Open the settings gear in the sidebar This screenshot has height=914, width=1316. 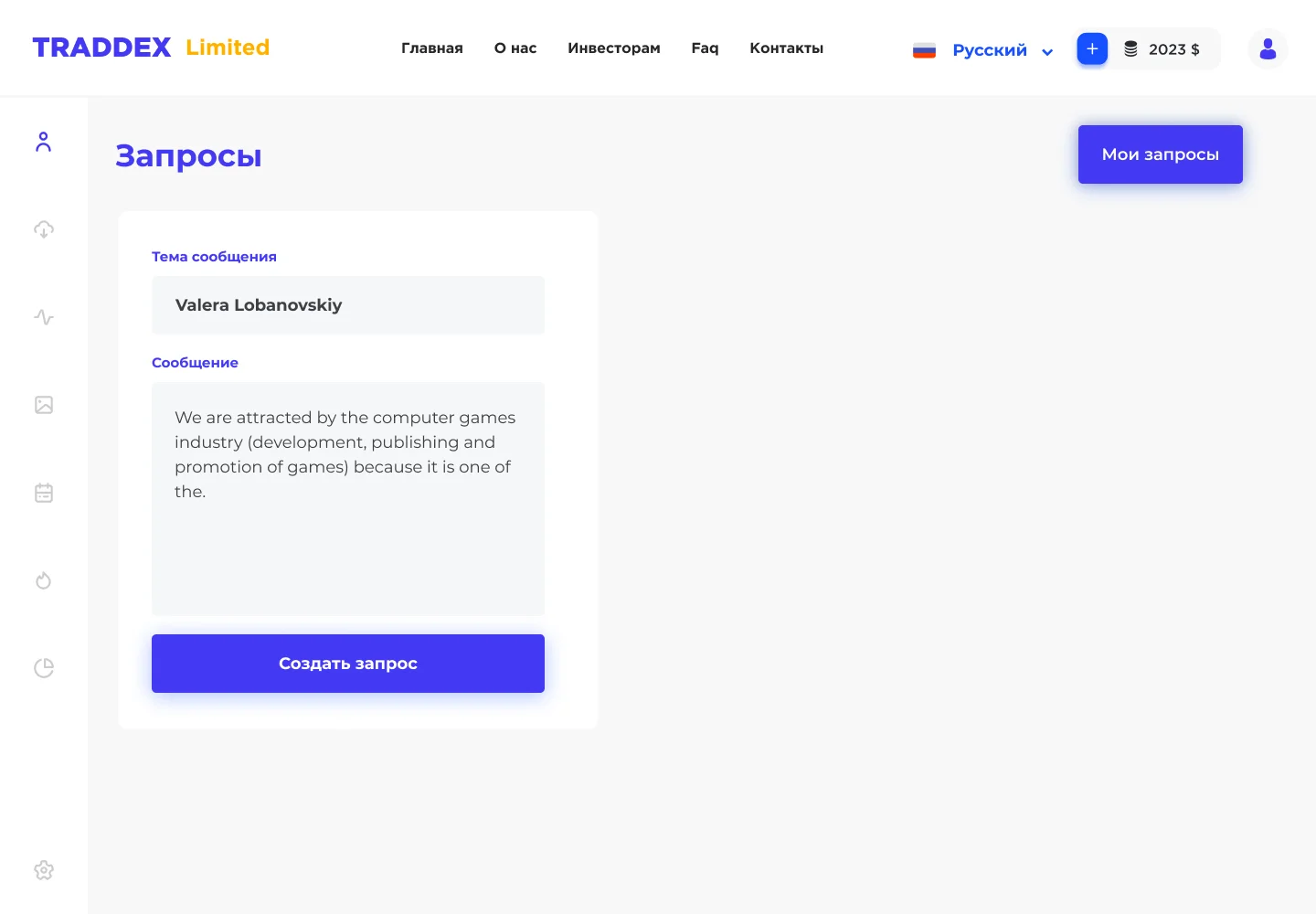coord(44,870)
